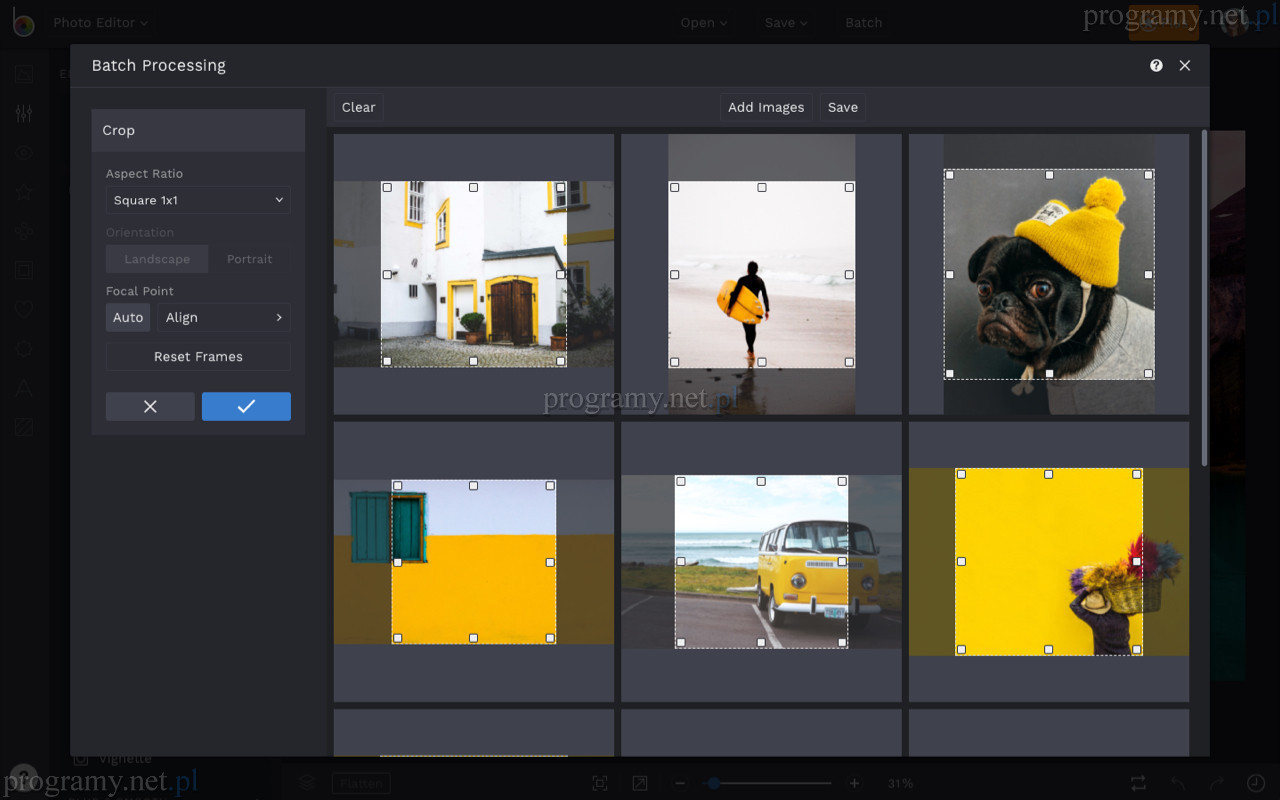Click the zoom in plus icon
This screenshot has width=1280, height=800.
tap(854, 783)
